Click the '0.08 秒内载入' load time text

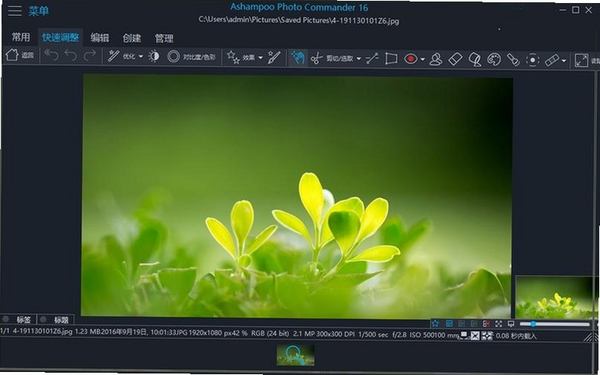(516, 336)
